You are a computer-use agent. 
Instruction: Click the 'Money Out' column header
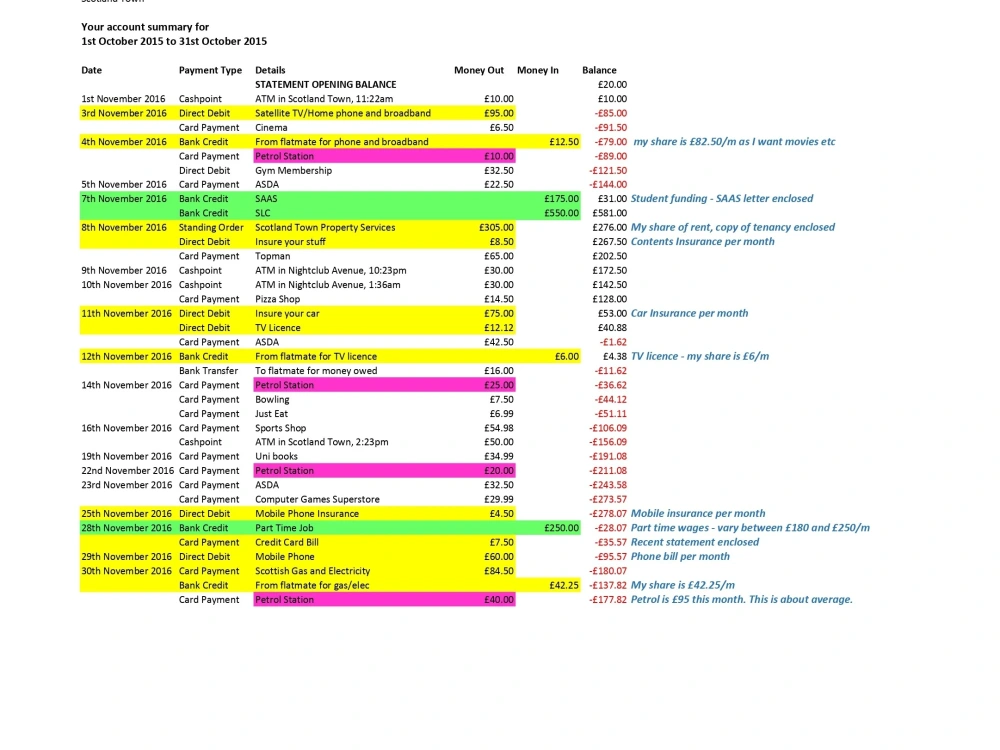pos(478,70)
